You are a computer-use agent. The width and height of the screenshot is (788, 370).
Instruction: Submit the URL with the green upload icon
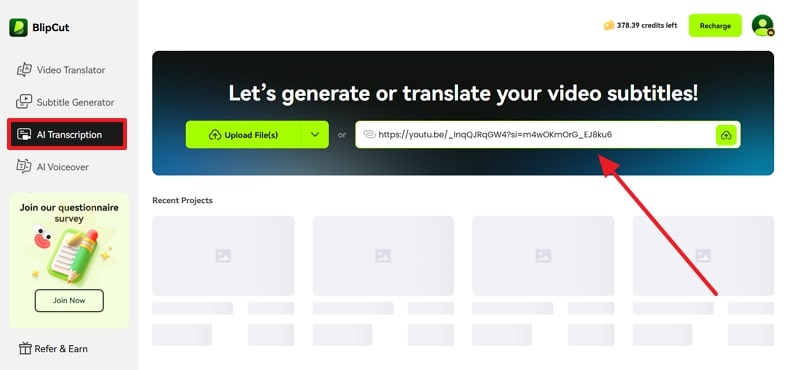726,135
